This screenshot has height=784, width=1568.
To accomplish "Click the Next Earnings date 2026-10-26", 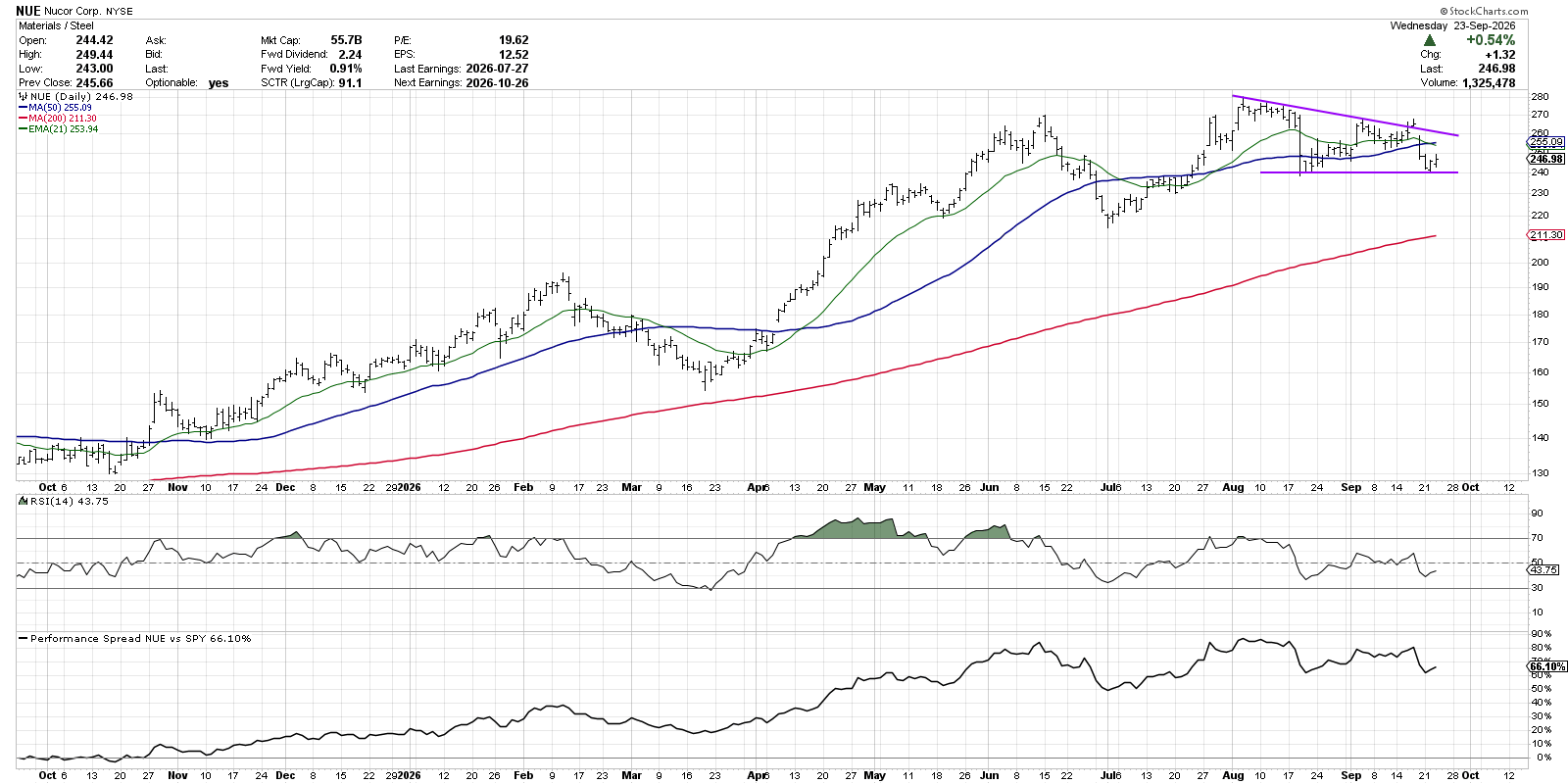I will click(x=497, y=83).
